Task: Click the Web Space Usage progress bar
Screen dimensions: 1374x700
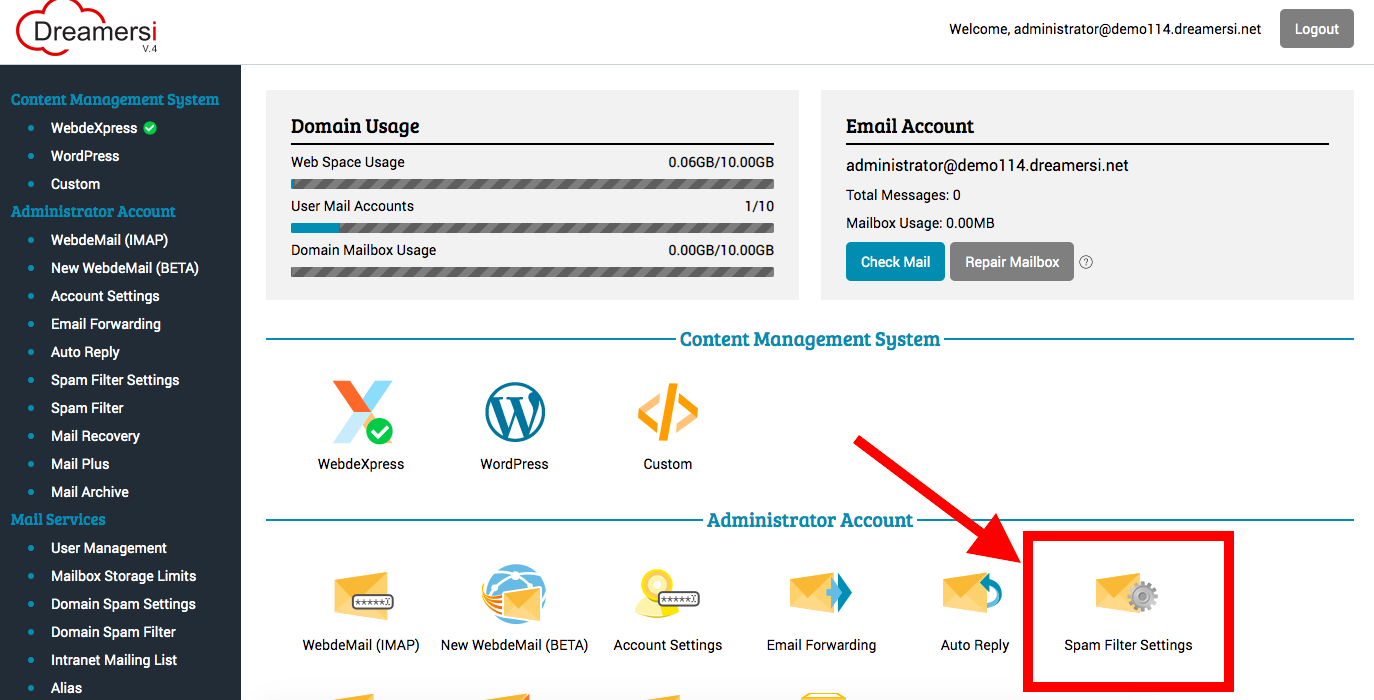Action: [532, 184]
